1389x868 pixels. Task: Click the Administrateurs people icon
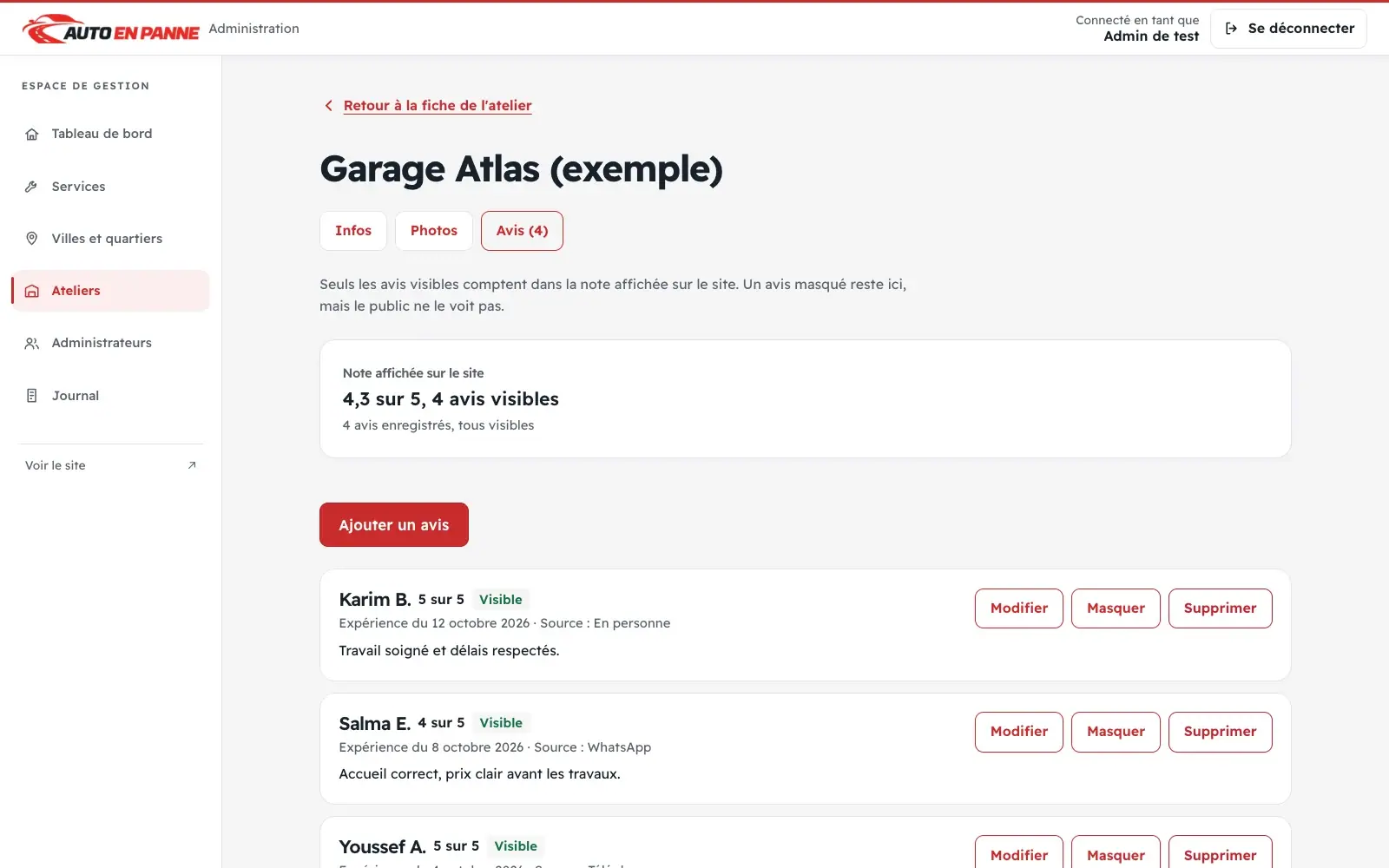pos(32,343)
